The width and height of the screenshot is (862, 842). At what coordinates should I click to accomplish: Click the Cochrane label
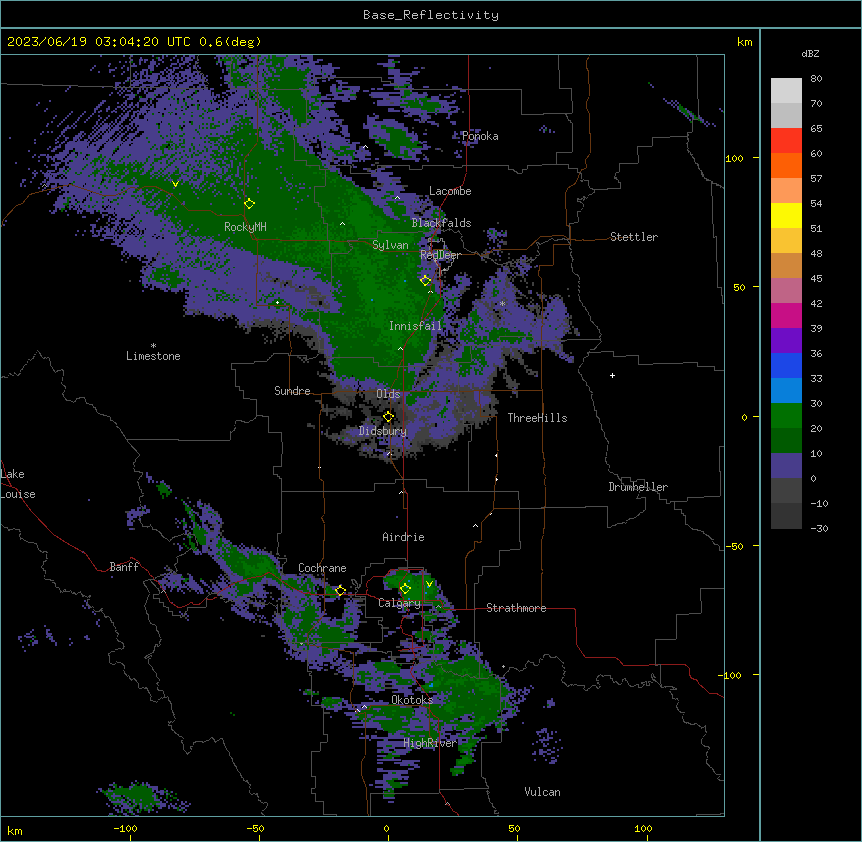pos(322,568)
